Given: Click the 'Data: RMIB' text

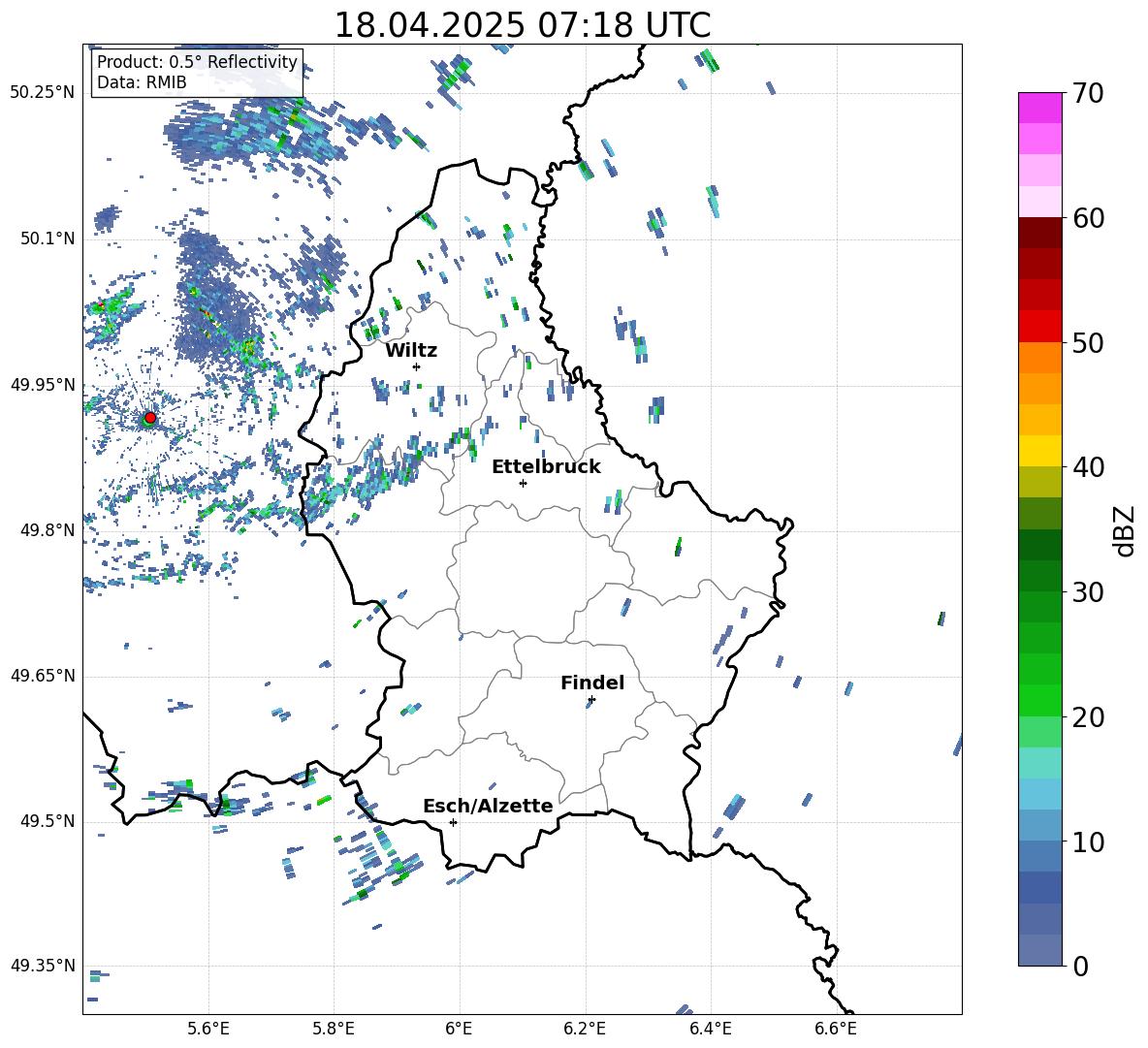Looking at the screenshot, I should [x=142, y=82].
